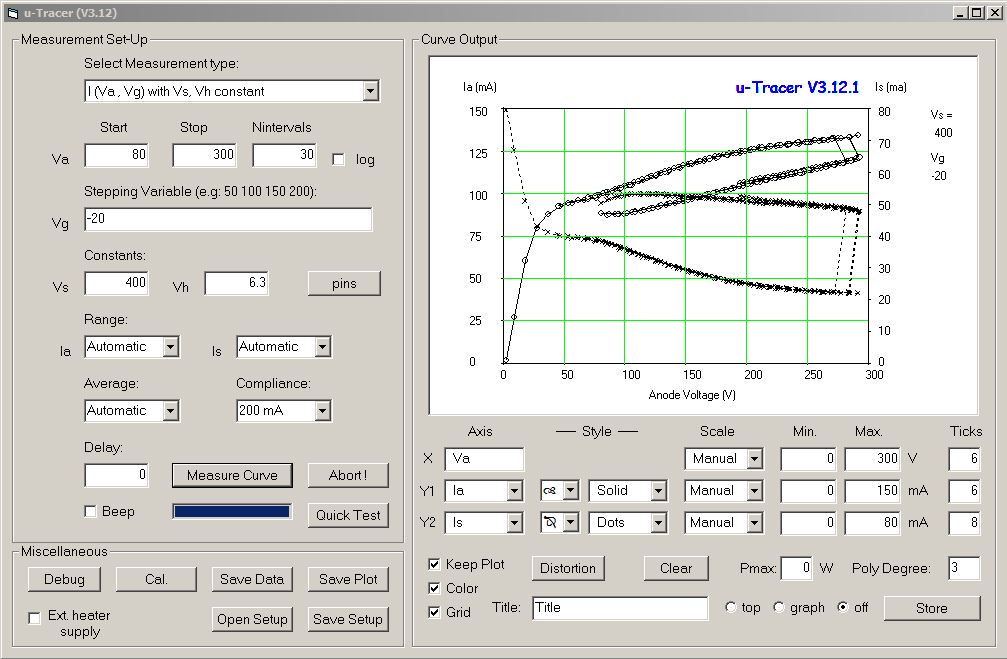Click Save Setup button
This screenshot has width=1007, height=659.
pos(348,619)
